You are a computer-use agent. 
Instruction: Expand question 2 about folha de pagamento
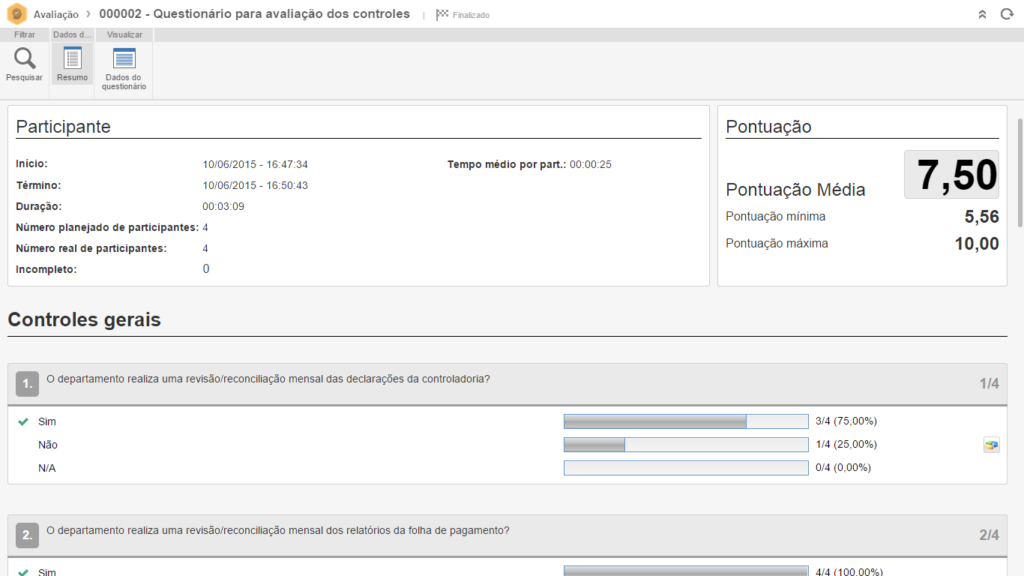[x=500, y=534]
